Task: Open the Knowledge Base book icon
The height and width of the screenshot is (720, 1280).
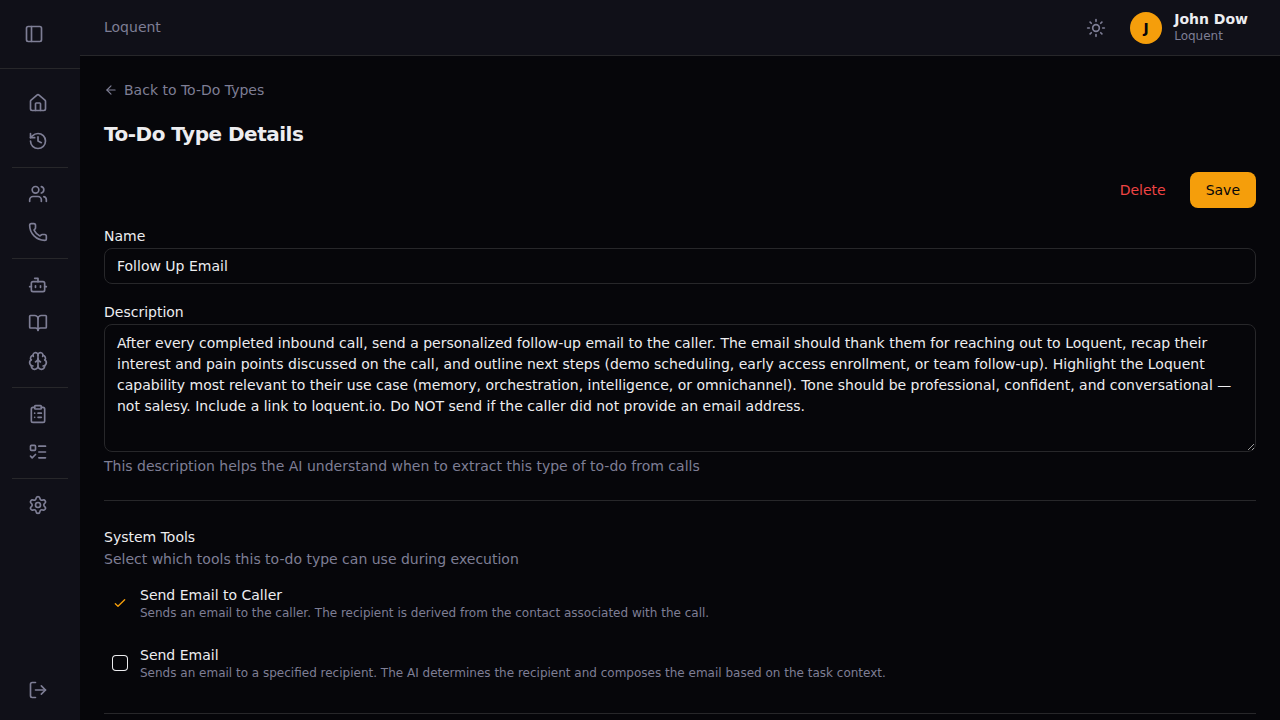Action: [37, 323]
